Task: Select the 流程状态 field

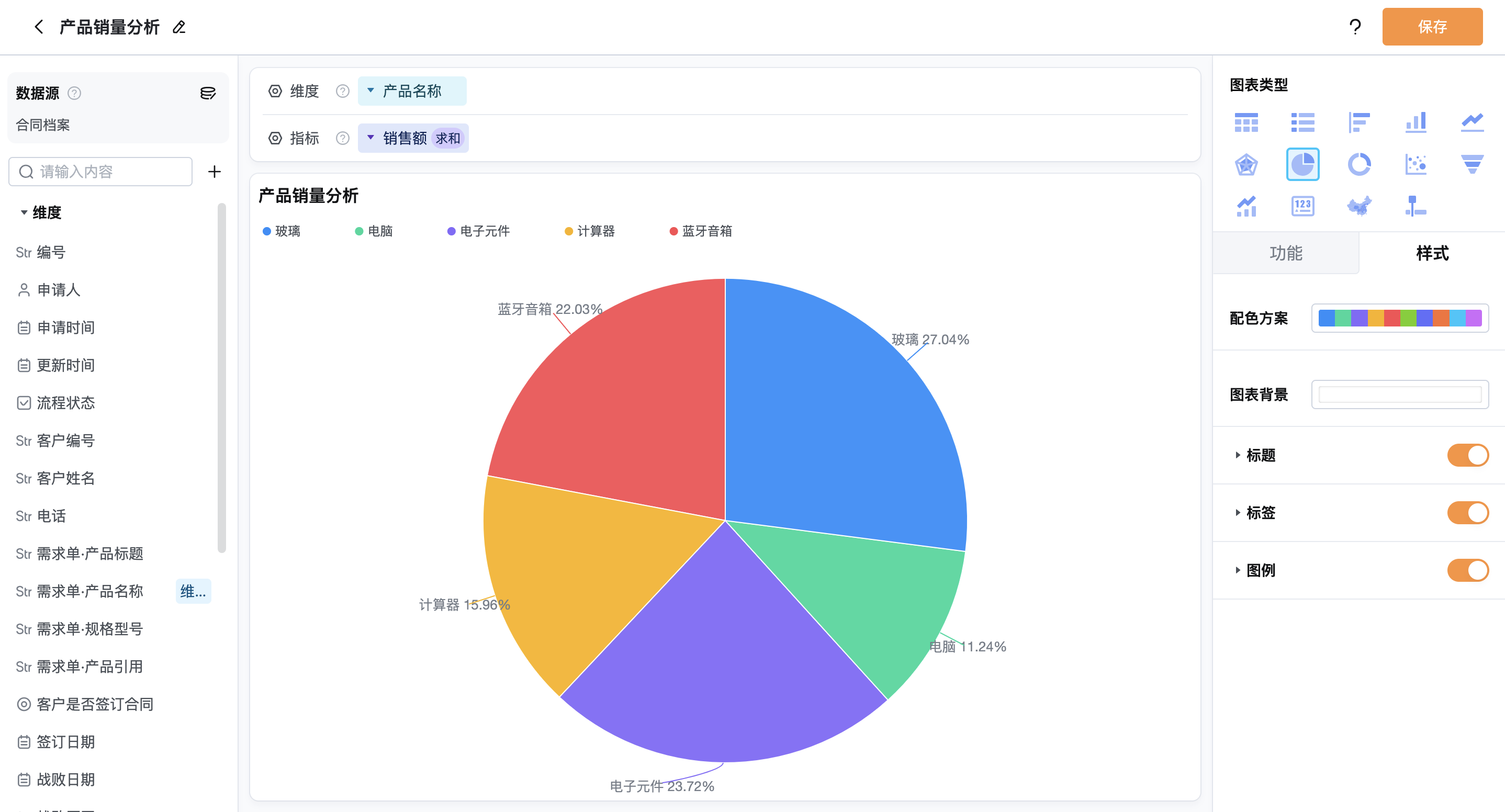Action: point(55,403)
